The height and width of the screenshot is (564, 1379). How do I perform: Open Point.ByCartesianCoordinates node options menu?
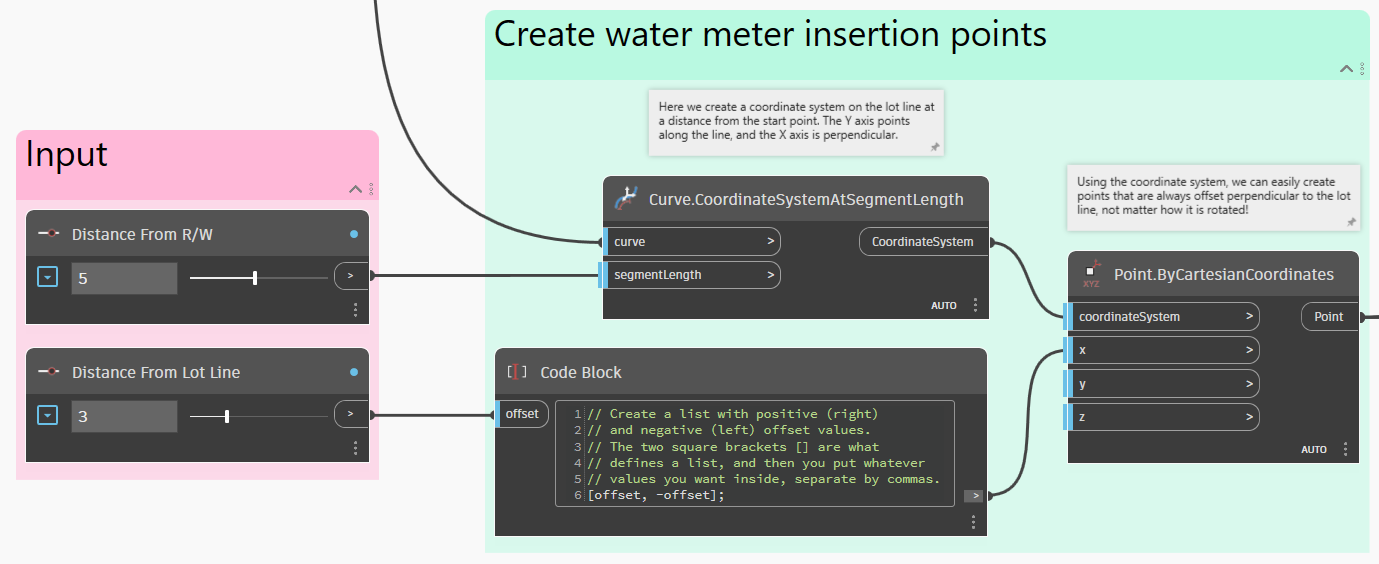click(x=1346, y=449)
